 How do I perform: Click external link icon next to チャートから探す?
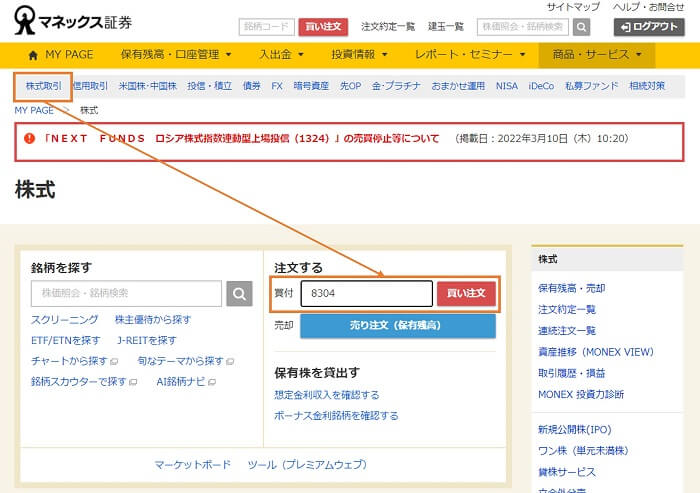point(114,361)
